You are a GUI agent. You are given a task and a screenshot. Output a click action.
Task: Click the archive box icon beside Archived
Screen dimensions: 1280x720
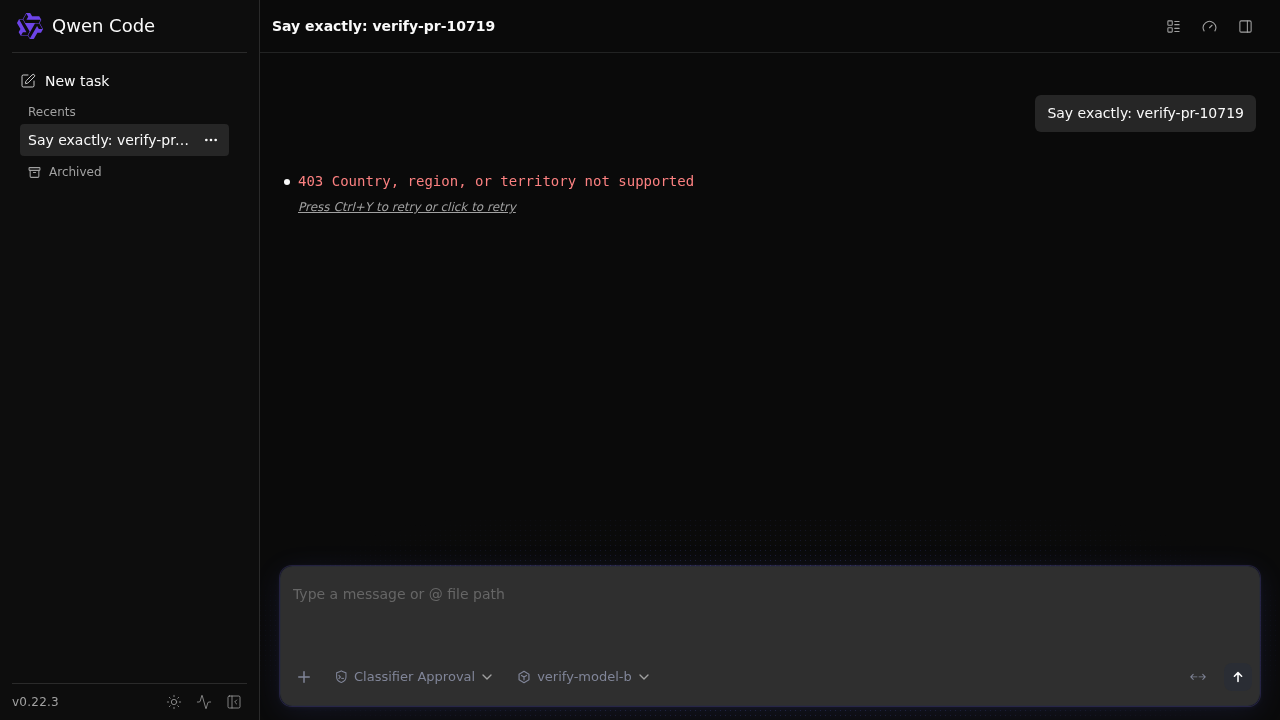(x=35, y=172)
